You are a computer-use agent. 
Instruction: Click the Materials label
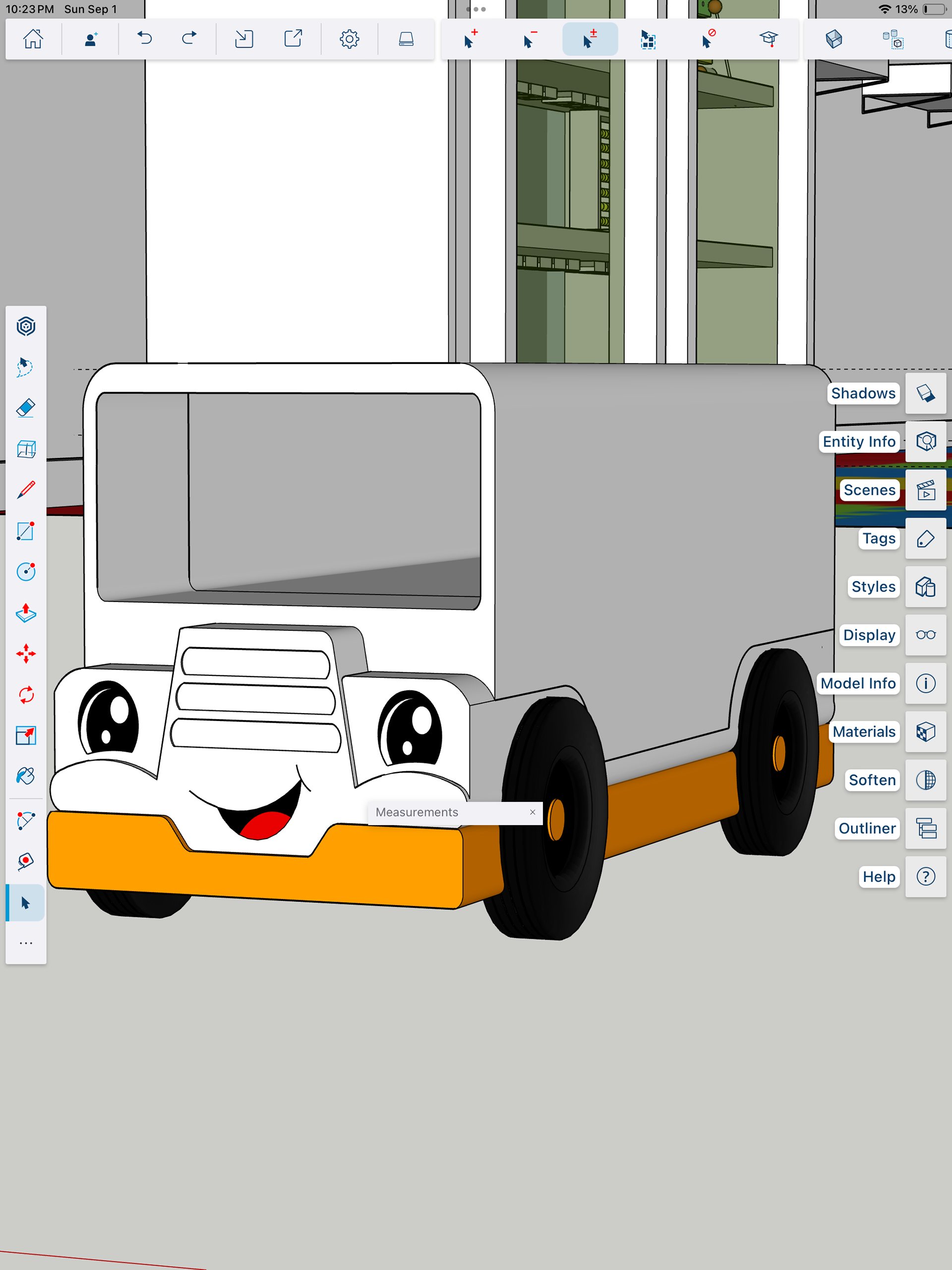(864, 731)
